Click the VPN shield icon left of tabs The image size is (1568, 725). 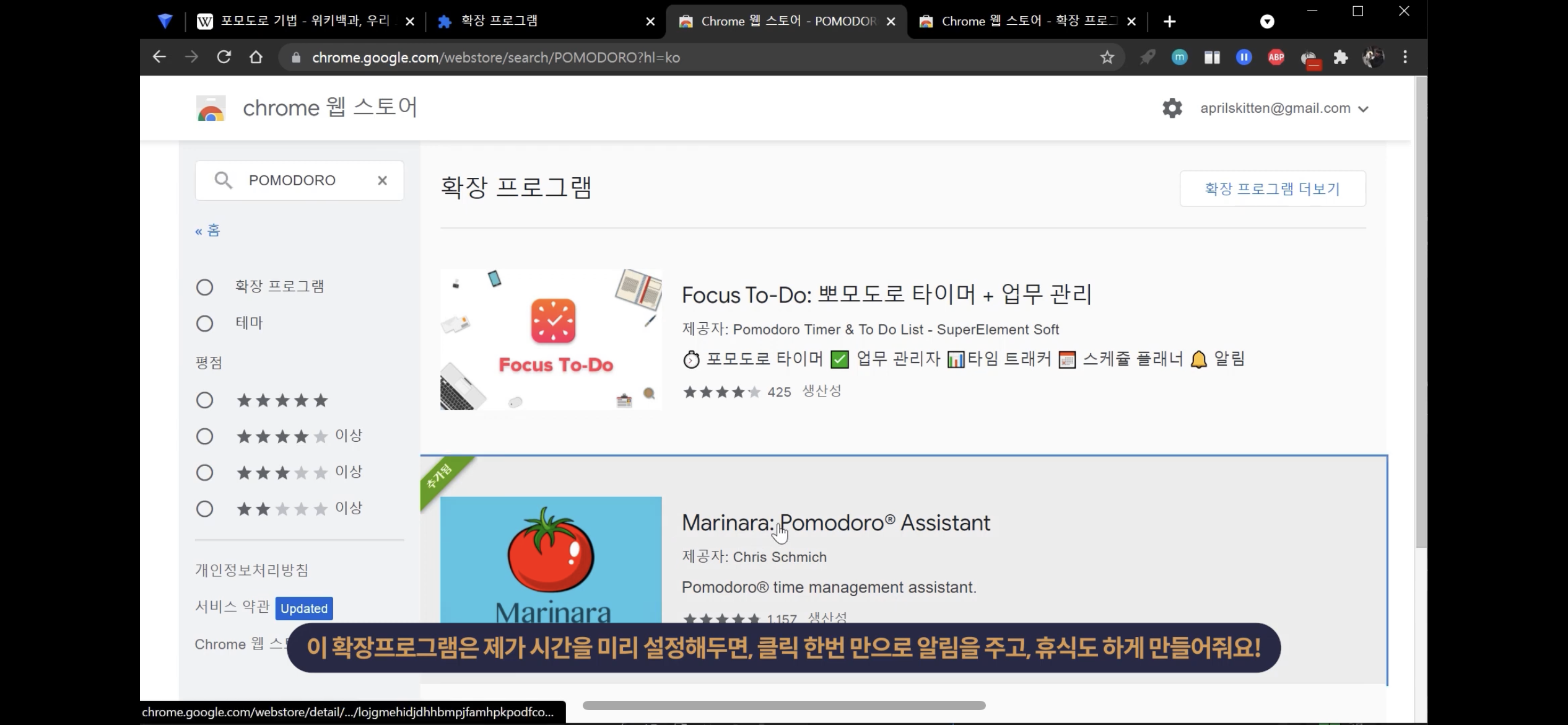coord(165,21)
